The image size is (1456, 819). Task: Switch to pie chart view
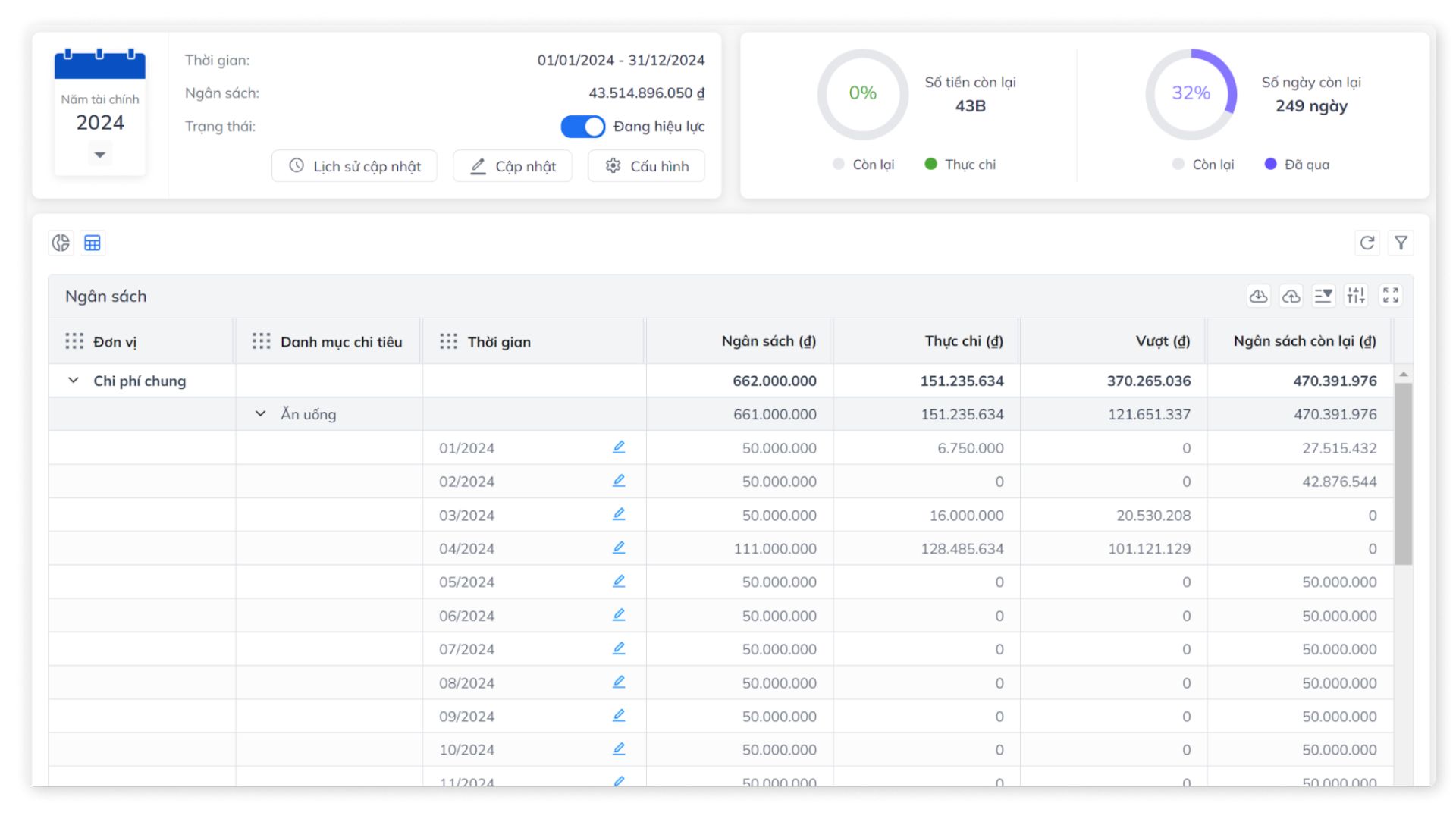(x=61, y=243)
